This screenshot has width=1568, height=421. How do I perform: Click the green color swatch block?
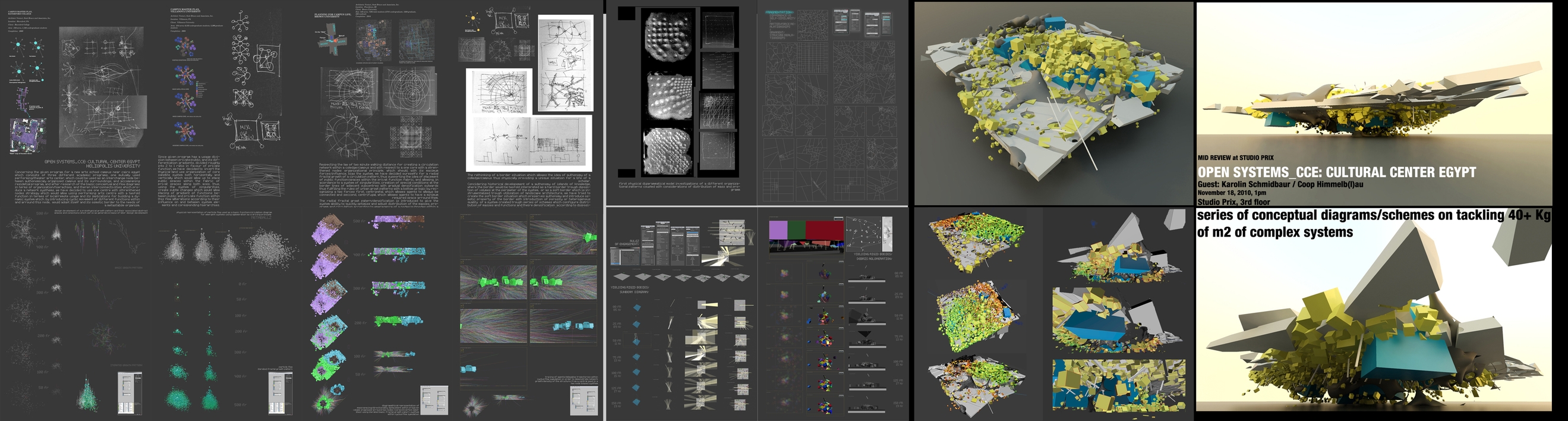796,230
